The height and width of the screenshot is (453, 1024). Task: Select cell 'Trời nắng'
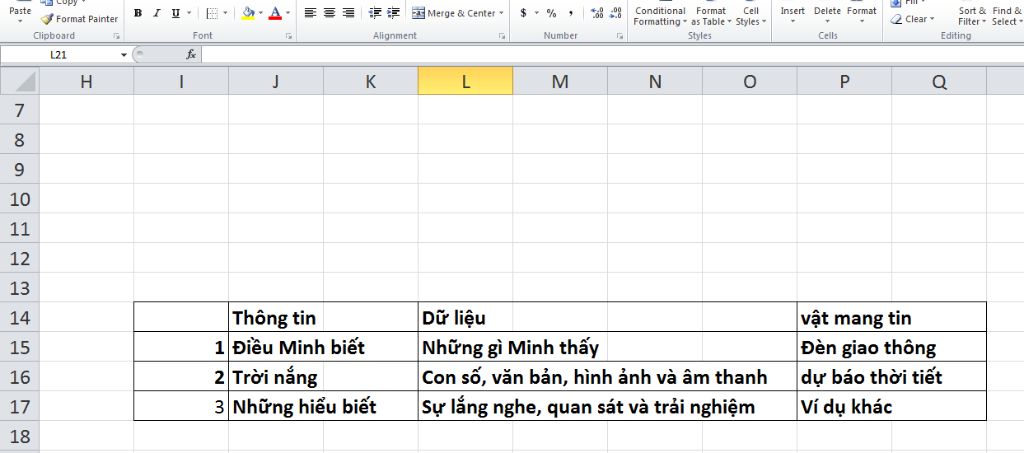click(276, 377)
